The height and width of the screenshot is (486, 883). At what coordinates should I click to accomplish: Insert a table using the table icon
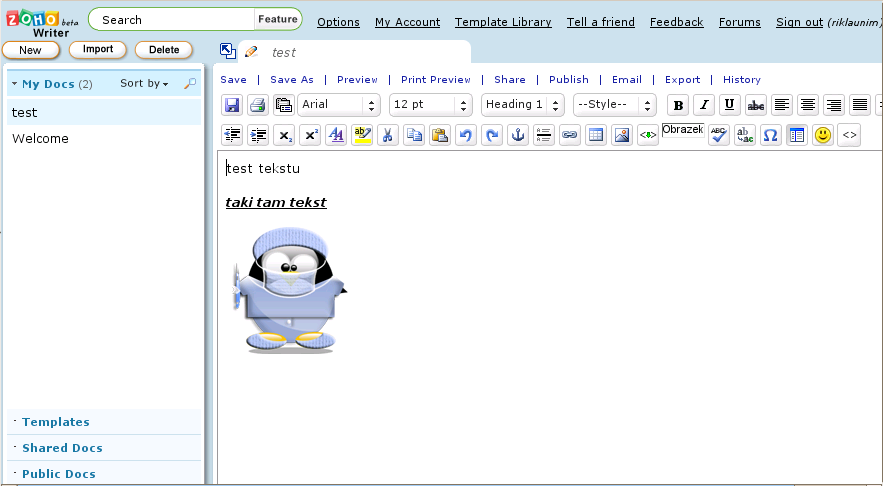pyautogui.click(x=596, y=135)
